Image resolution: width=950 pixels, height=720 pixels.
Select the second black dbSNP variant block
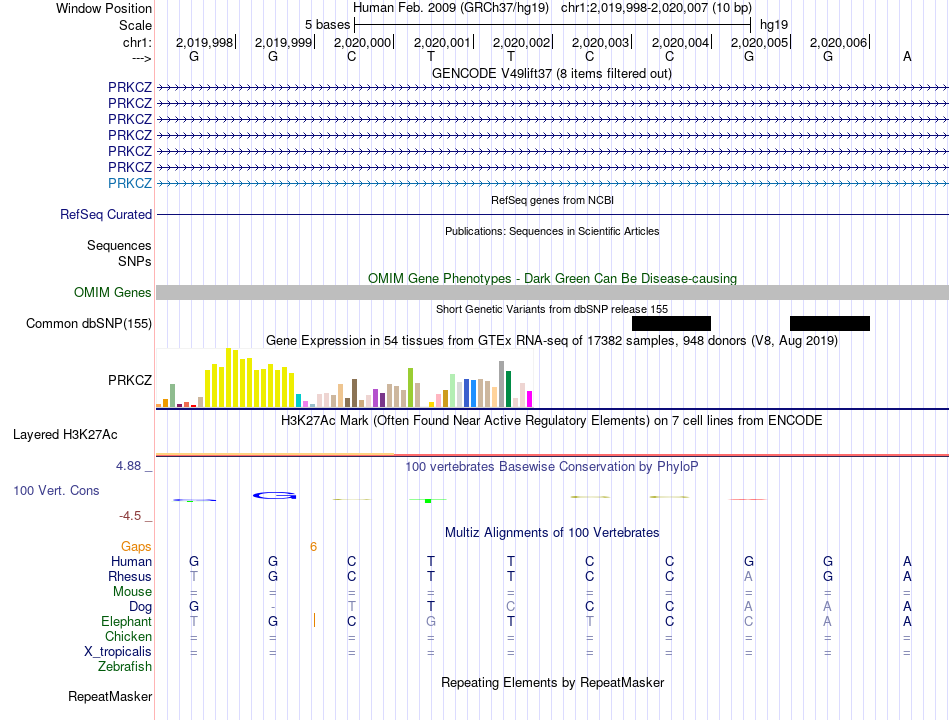point(830,324)
